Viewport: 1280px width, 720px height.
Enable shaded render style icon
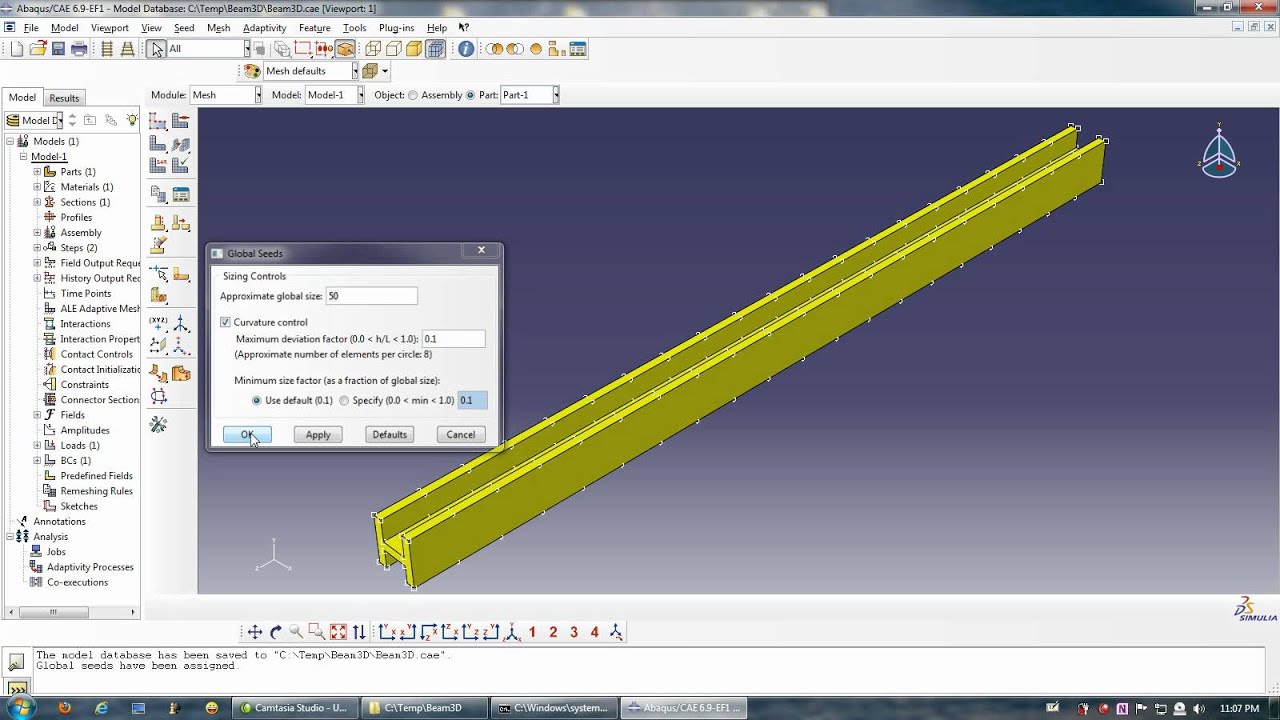click(x=414, y=49)
